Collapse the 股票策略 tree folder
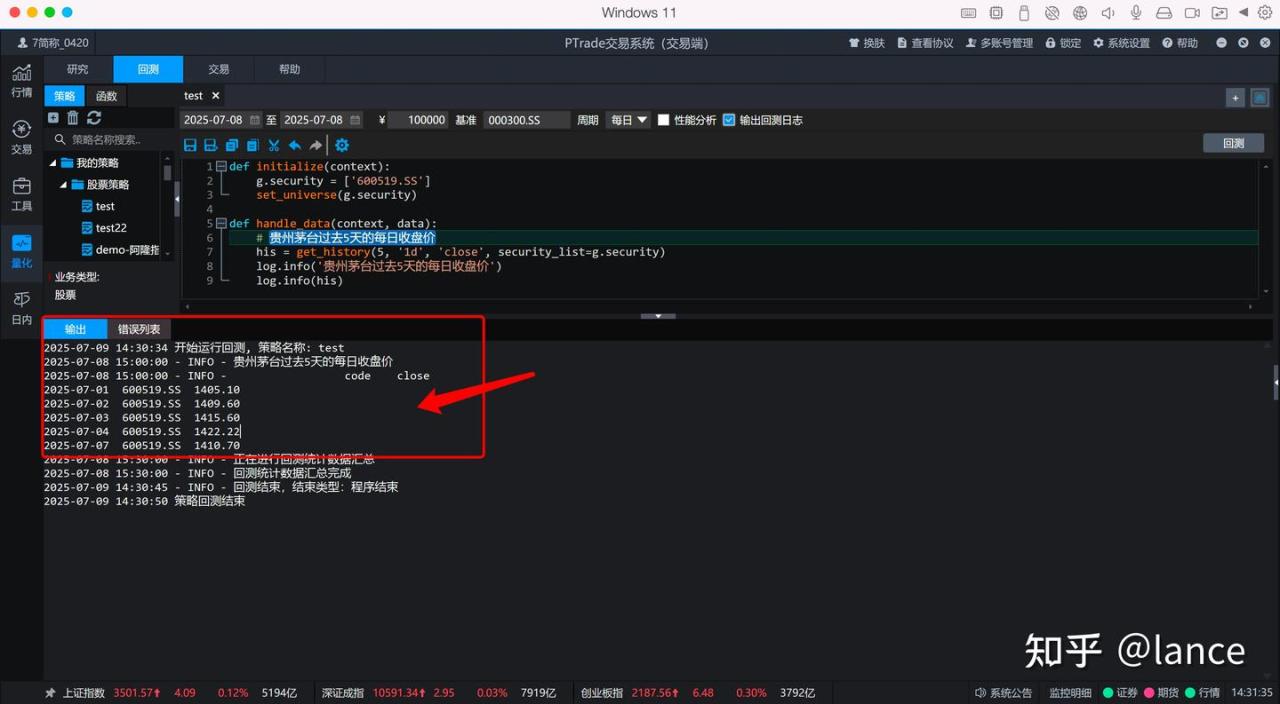 63,185
